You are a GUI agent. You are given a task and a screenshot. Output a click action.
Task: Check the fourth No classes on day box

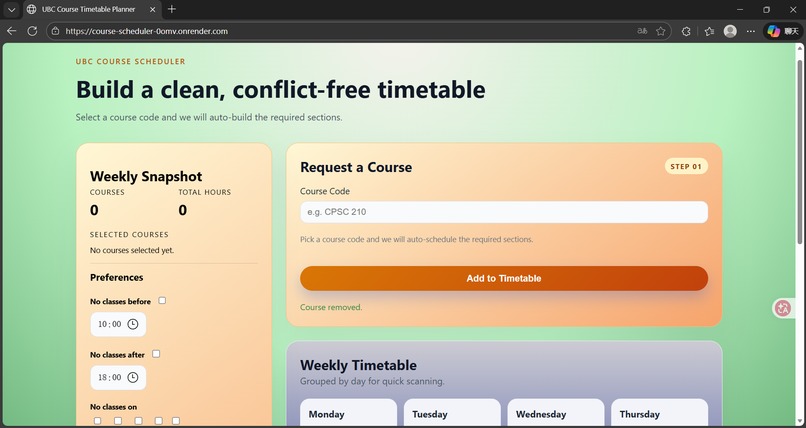(159, 421)
